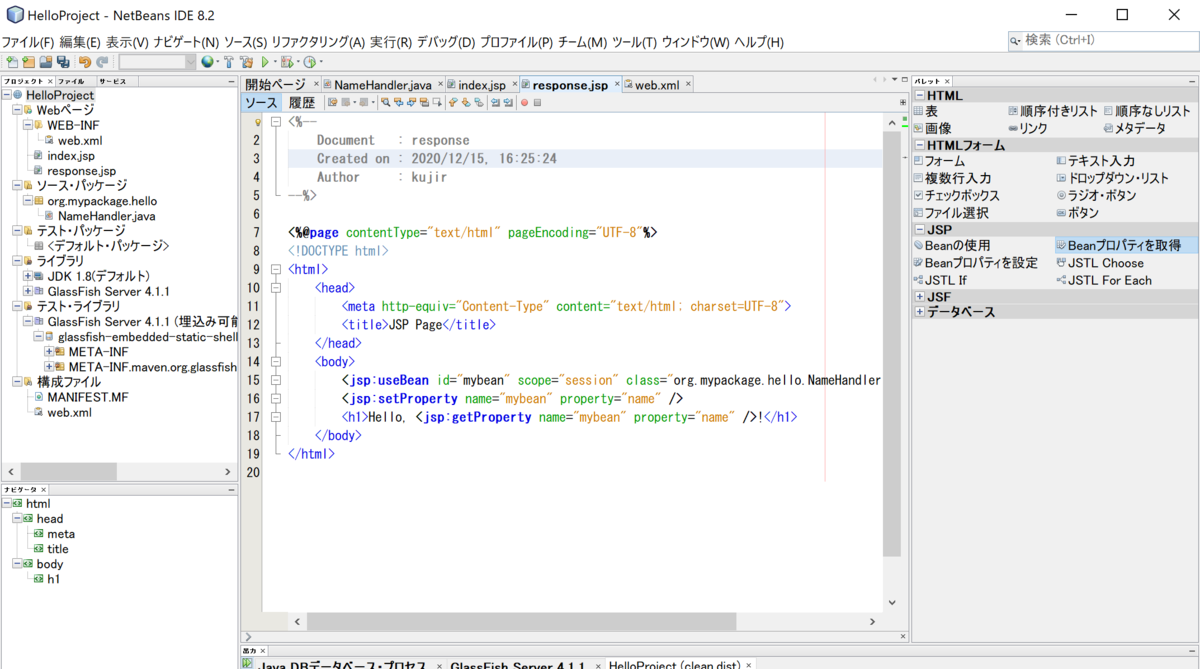Click Find Next Occurrence editor icon
The image size is (1200, 669).
point(411,102)
